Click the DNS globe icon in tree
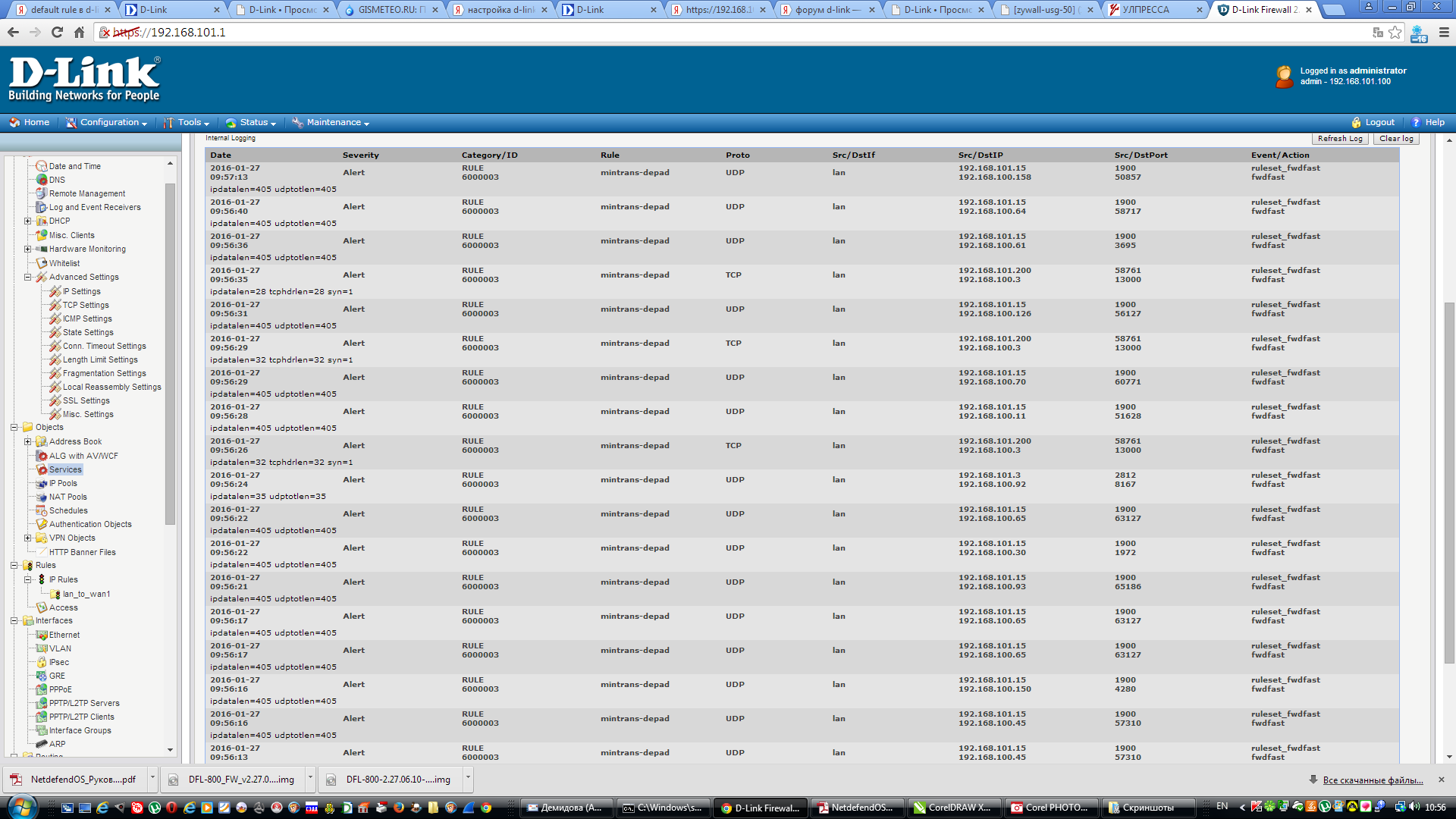This screenshot has height=819, width=1456. (x=42, y=180)
